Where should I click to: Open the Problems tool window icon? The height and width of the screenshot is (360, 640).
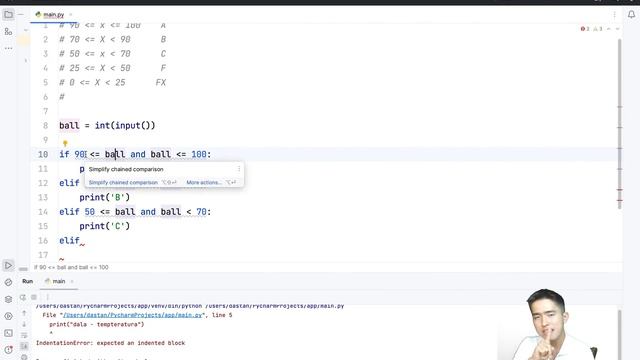tap(8, 350)
